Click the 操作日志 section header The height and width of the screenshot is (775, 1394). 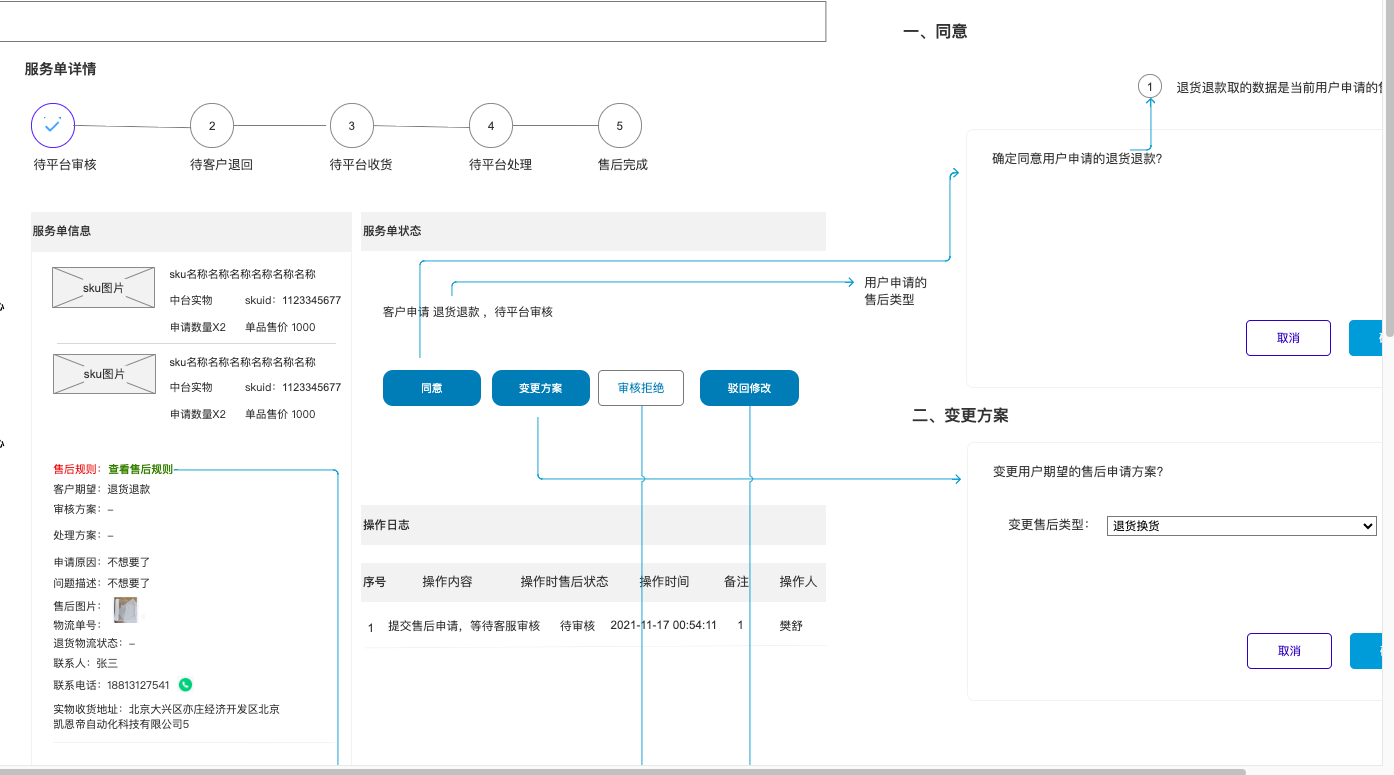[594, 525]
